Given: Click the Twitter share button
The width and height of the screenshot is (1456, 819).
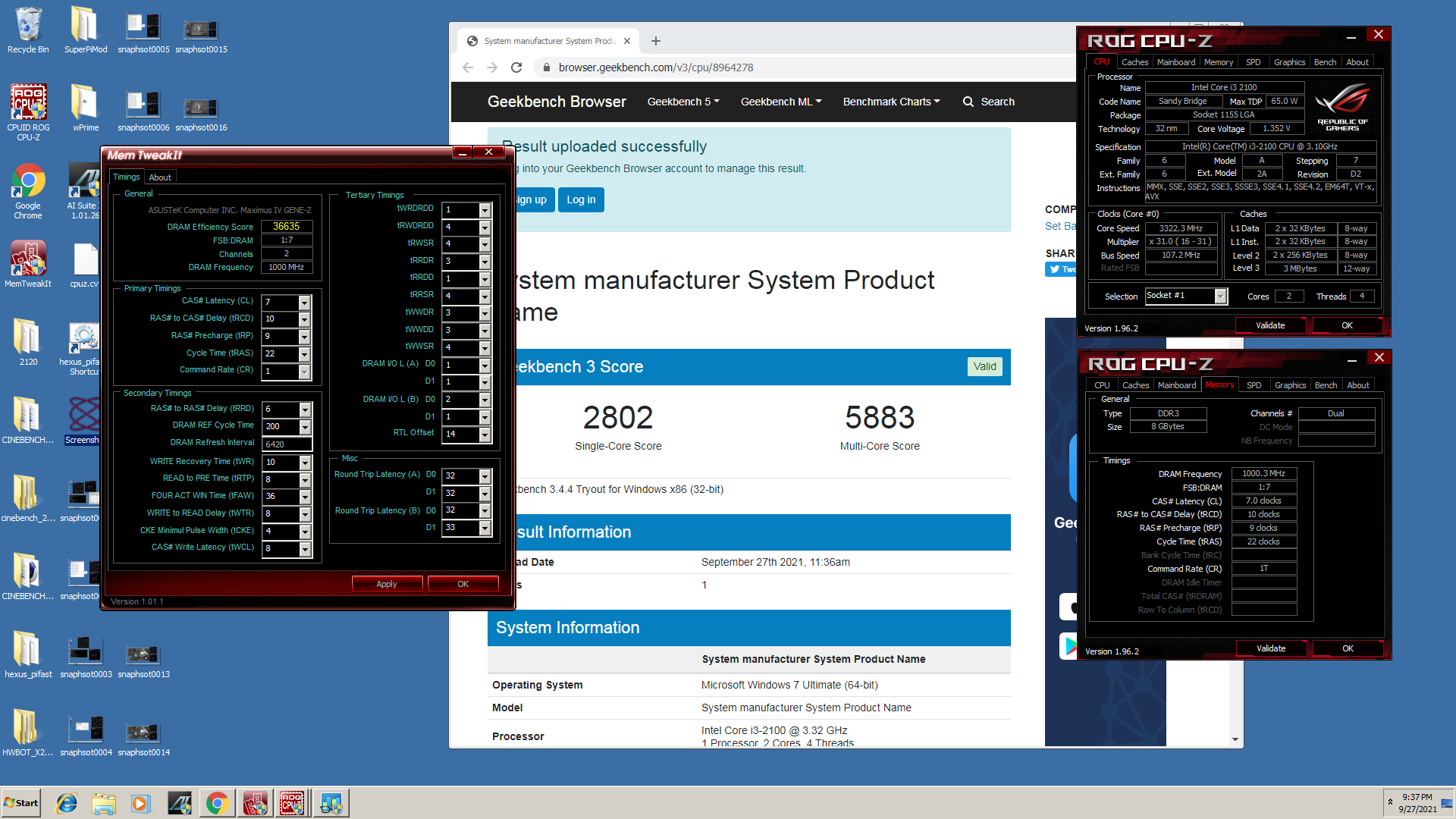Looking at the screenshot, I should point(1061,269).
